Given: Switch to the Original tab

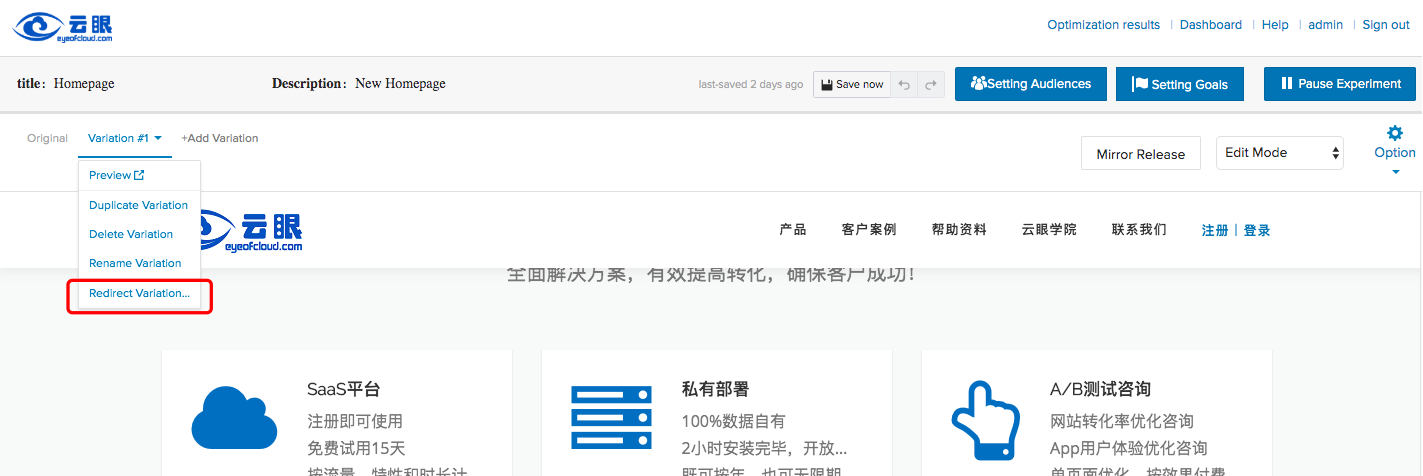Looking at the screenshot, I should pos(47,138).
